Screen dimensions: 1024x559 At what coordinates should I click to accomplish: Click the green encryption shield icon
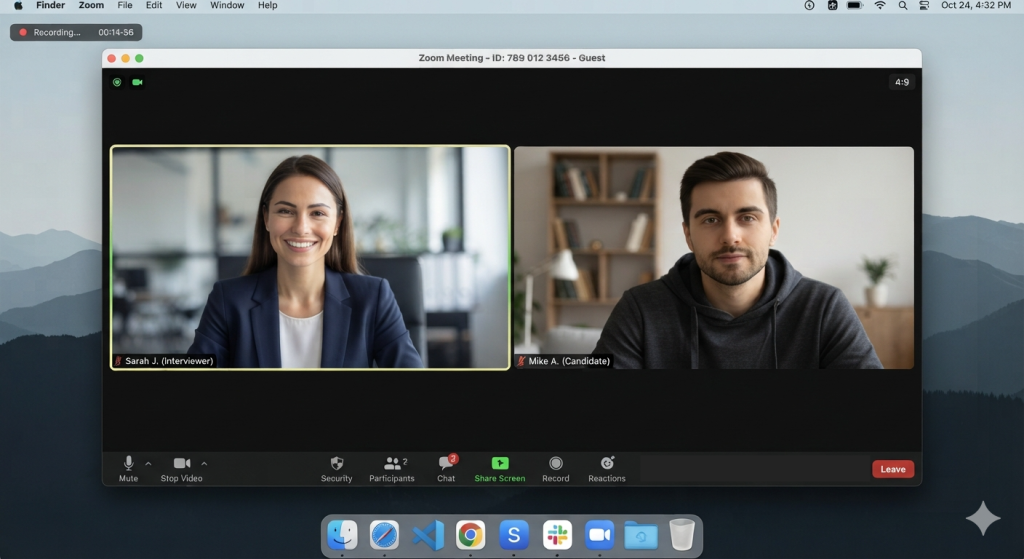117,82
